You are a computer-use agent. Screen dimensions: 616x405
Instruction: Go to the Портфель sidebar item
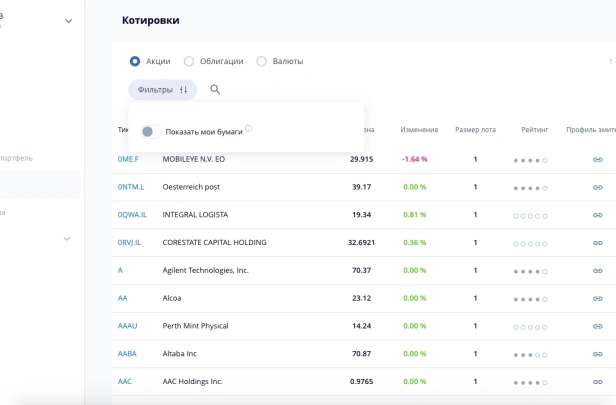(16, 158)
